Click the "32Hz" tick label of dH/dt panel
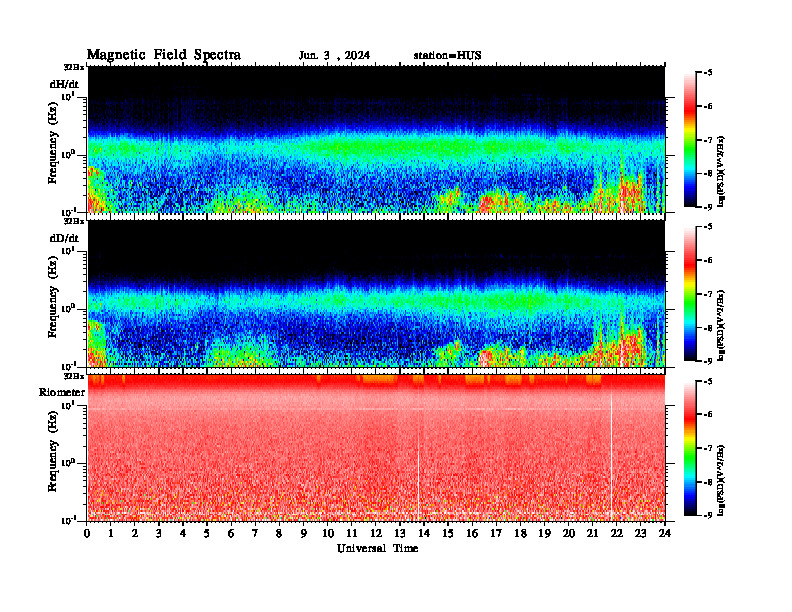 click(x=74, y=67)
